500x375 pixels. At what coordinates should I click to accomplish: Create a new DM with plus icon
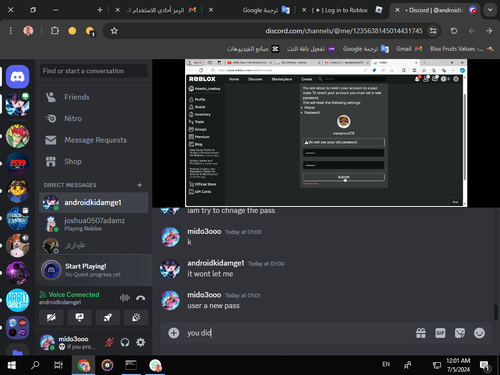[140, 185]
